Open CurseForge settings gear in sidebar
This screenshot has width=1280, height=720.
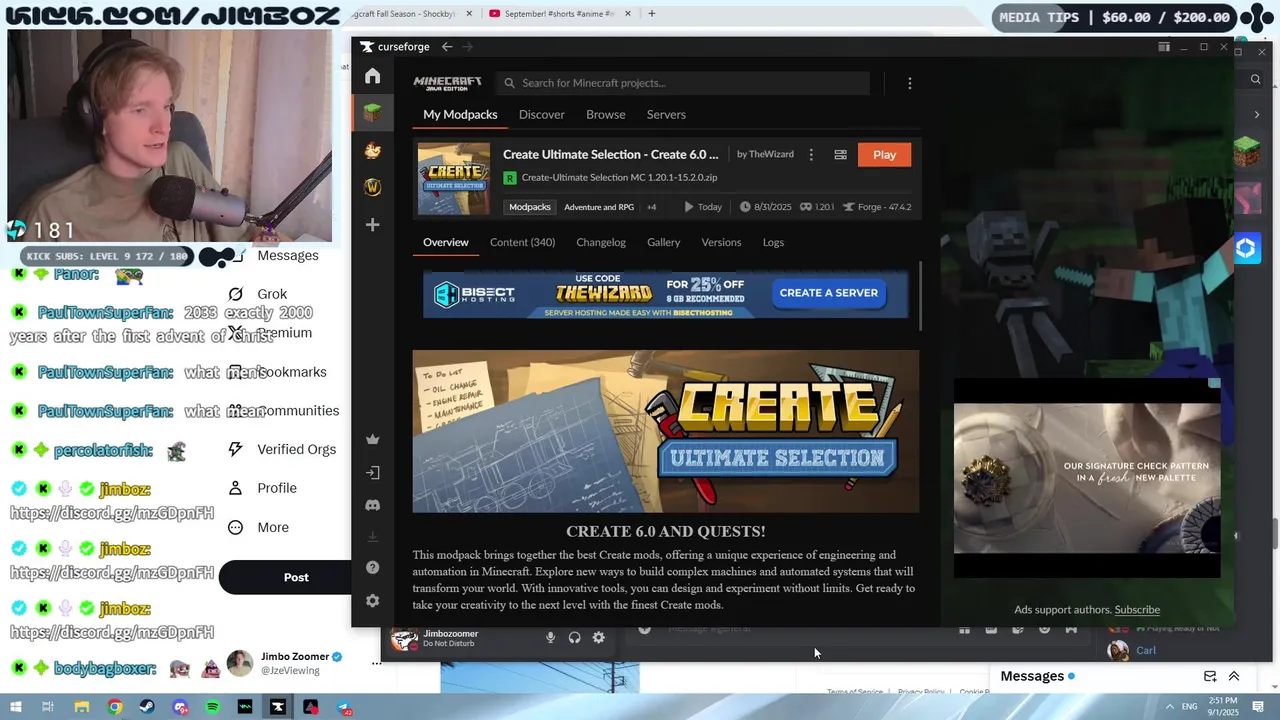pos(373,601)
